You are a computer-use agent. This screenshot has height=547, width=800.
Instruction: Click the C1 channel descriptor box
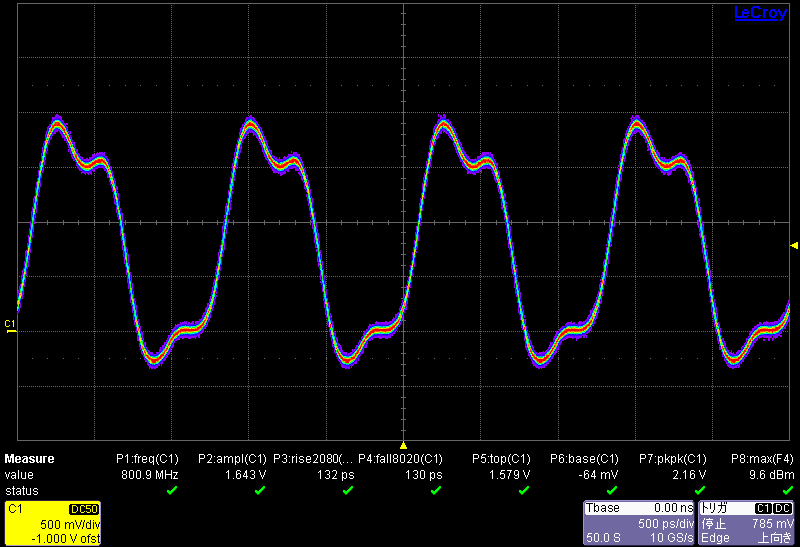(58, 523)
